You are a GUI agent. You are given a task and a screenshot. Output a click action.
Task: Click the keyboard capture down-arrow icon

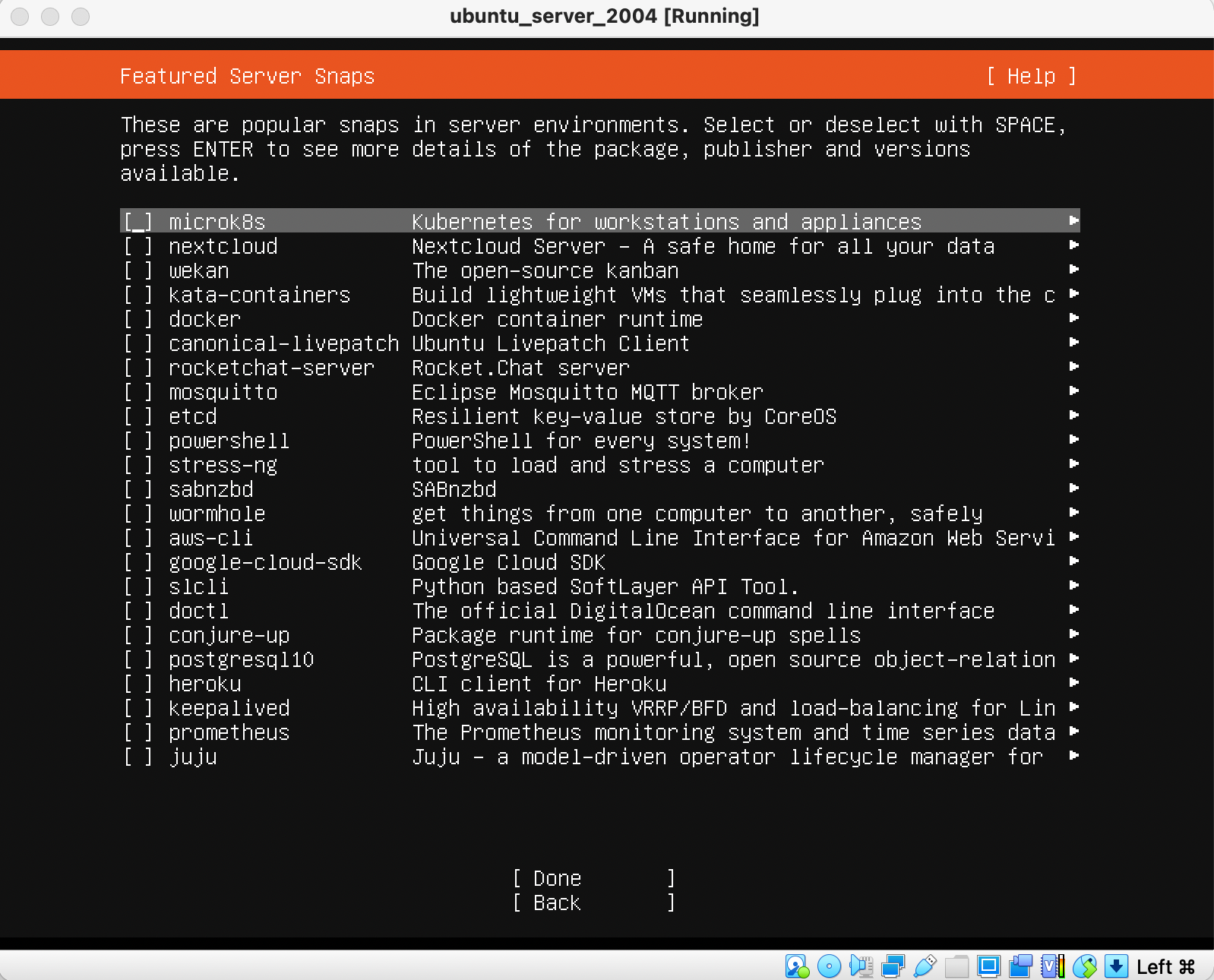1116,966
